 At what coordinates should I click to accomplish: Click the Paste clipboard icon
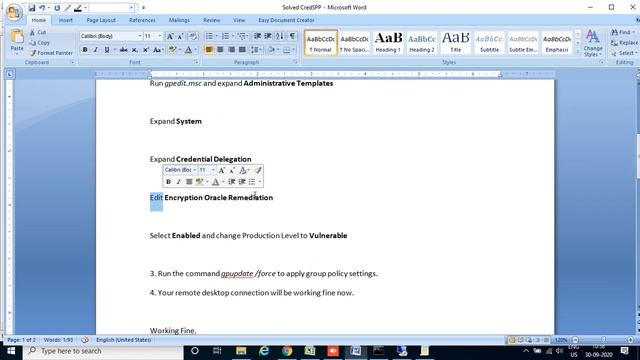(x=17, y=37)
